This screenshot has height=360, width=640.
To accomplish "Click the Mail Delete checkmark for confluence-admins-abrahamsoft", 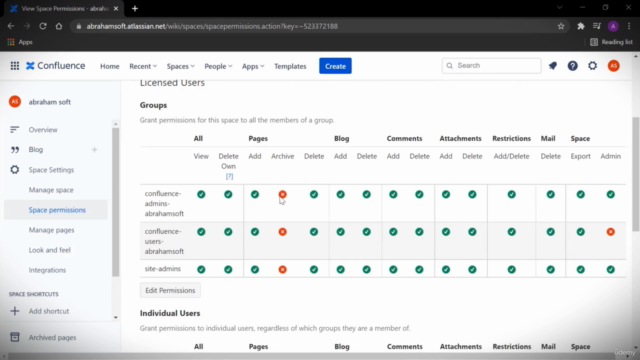I will 551,194.
